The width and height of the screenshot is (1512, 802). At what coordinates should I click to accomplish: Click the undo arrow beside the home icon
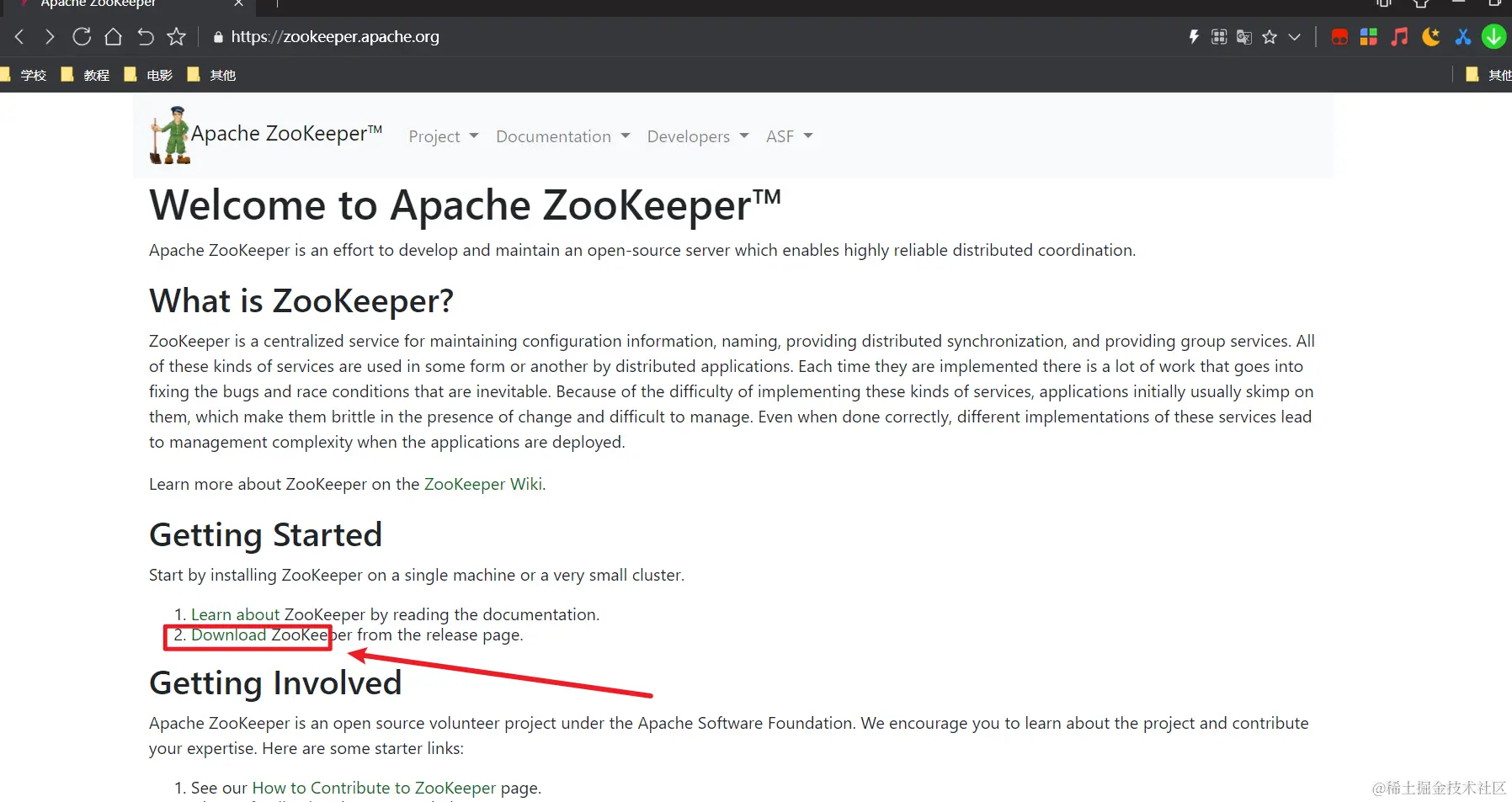click(x=146, y=37)
